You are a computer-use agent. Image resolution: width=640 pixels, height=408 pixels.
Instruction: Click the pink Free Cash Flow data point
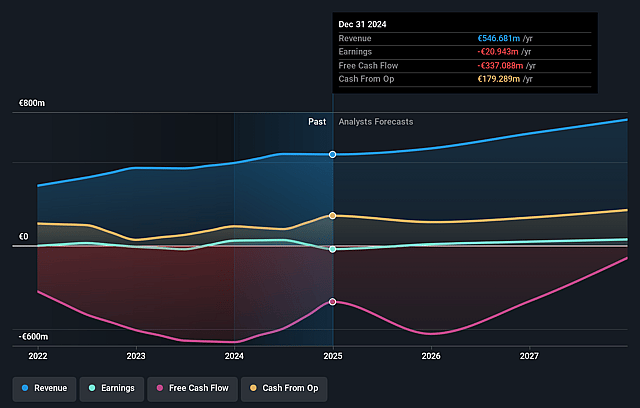point(333,302)
